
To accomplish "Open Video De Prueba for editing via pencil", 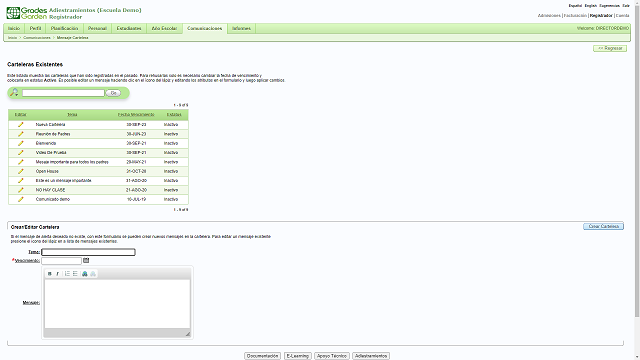I will tap(20, 153).
